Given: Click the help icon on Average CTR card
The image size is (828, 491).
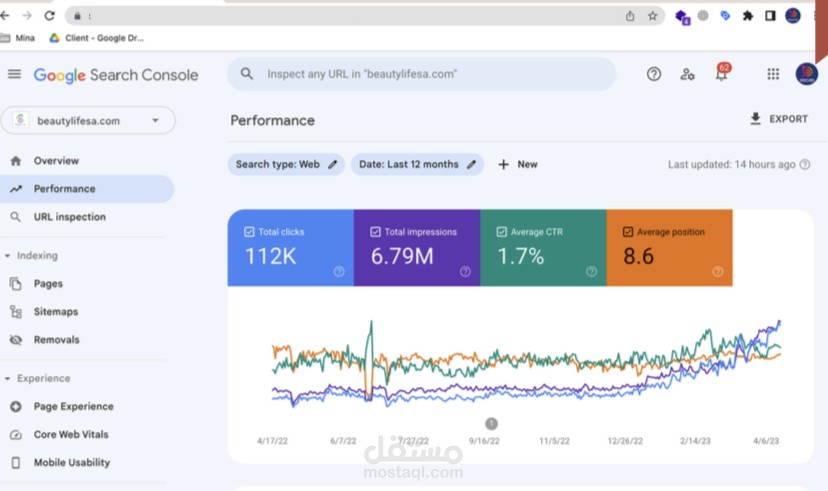Looking at the screenshot, I should pyautogui.click(x=591, y=271).
